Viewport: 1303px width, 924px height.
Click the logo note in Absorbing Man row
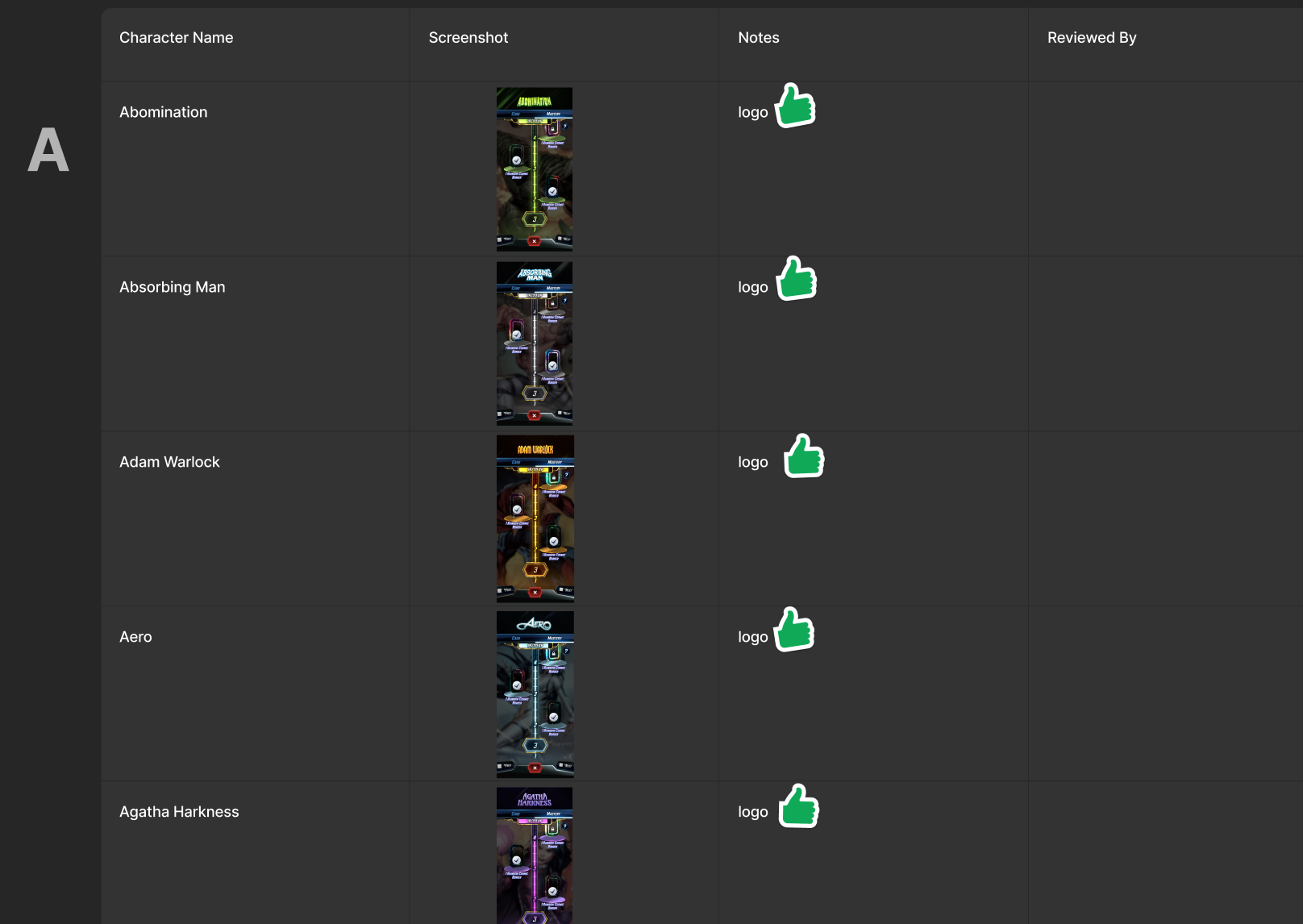click(x=753, y=288)
